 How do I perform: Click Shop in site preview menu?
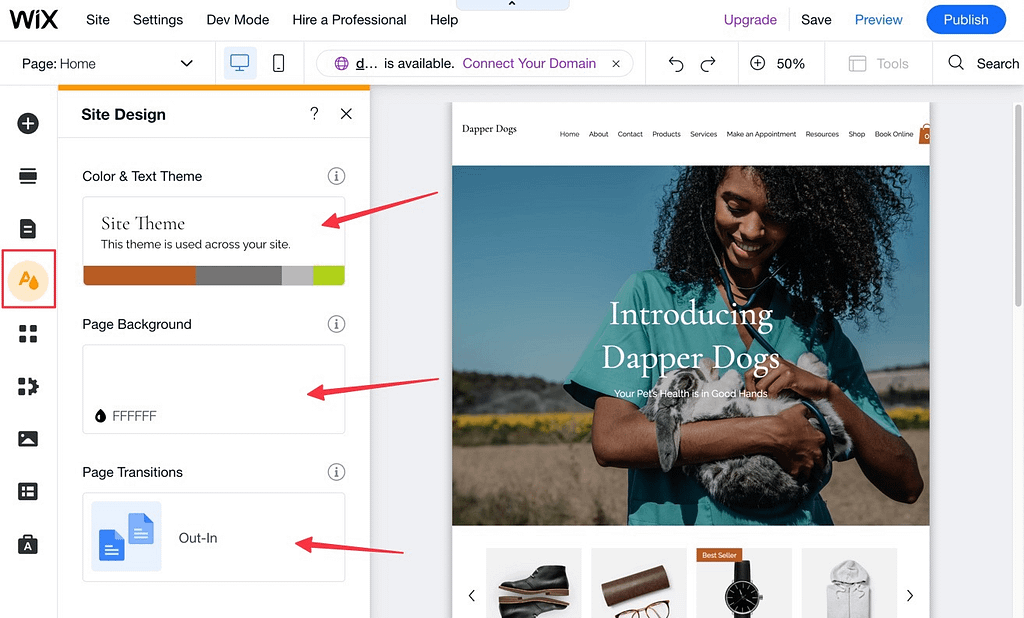pyautogui.click(x=857, y=134)
